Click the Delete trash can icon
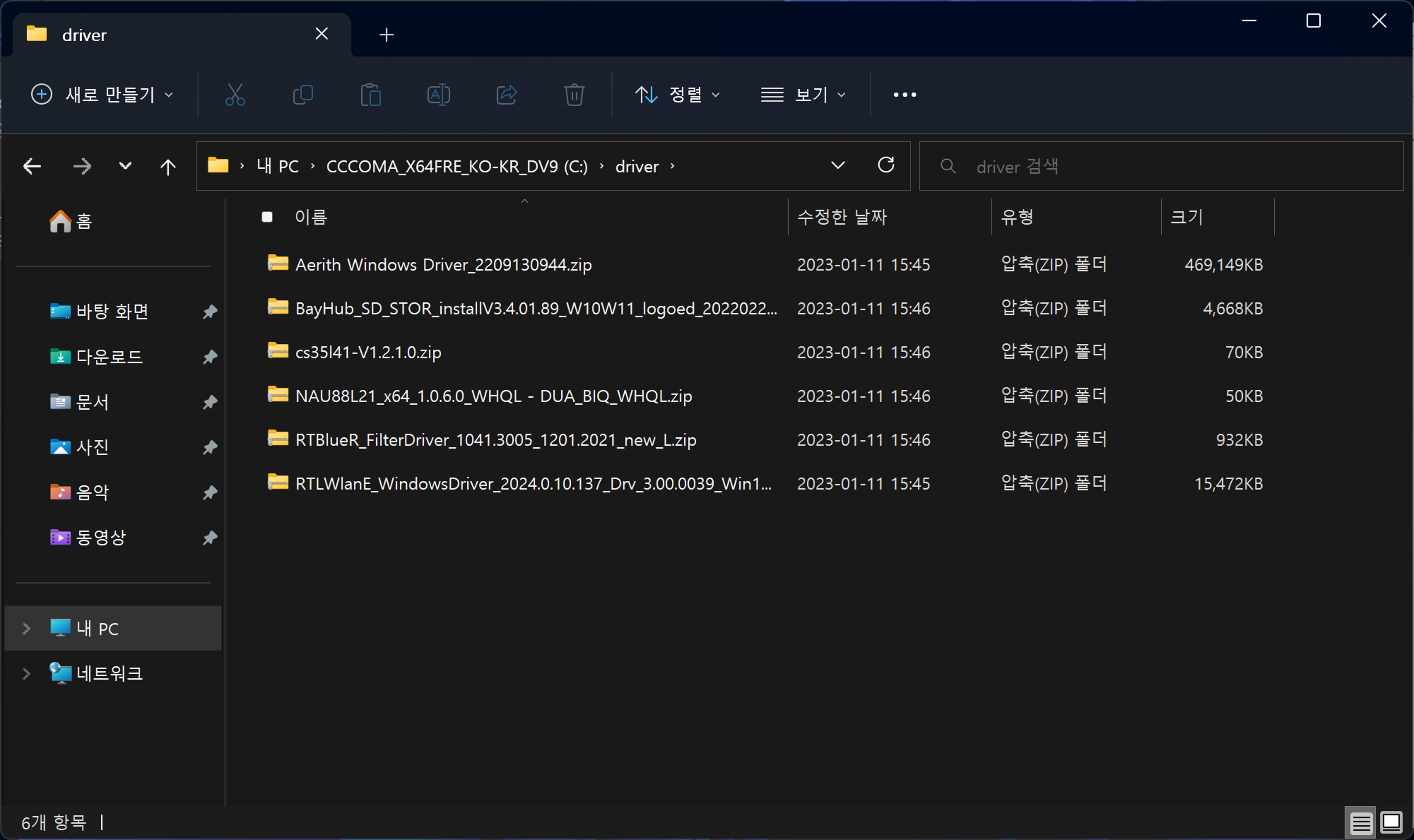This screenshot has width=1414, height=840. (574, 95)
